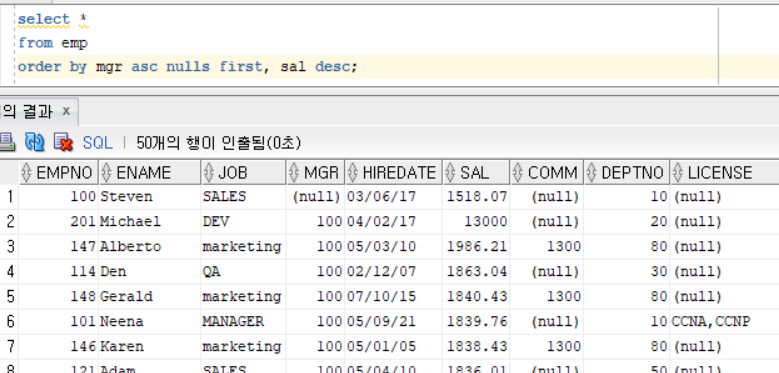Select the cell 'Neena'
Screen dimensions: 779x373
coord(150,322)
